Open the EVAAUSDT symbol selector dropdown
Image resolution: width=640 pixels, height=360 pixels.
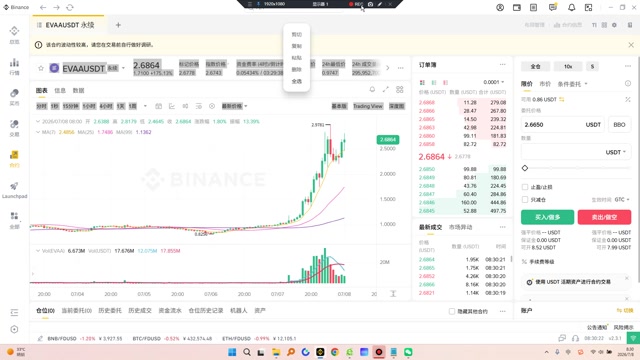(123, 68)
